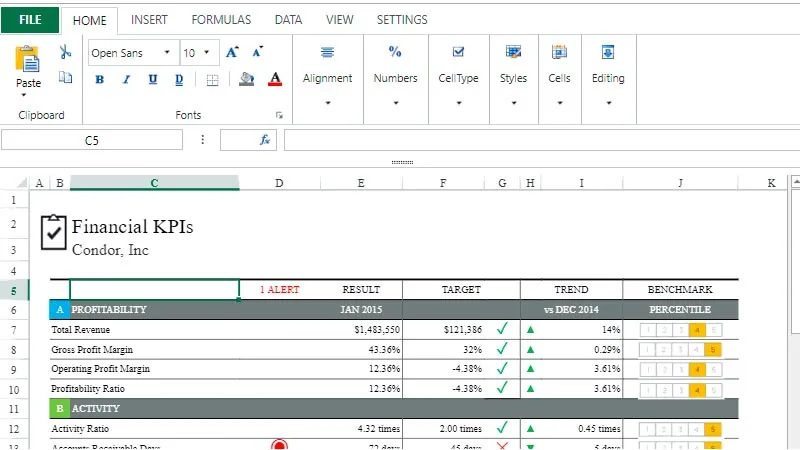This screenshot has width=800, height=450.
Task: Open the Alignment icon group
Action: point(328,52)
